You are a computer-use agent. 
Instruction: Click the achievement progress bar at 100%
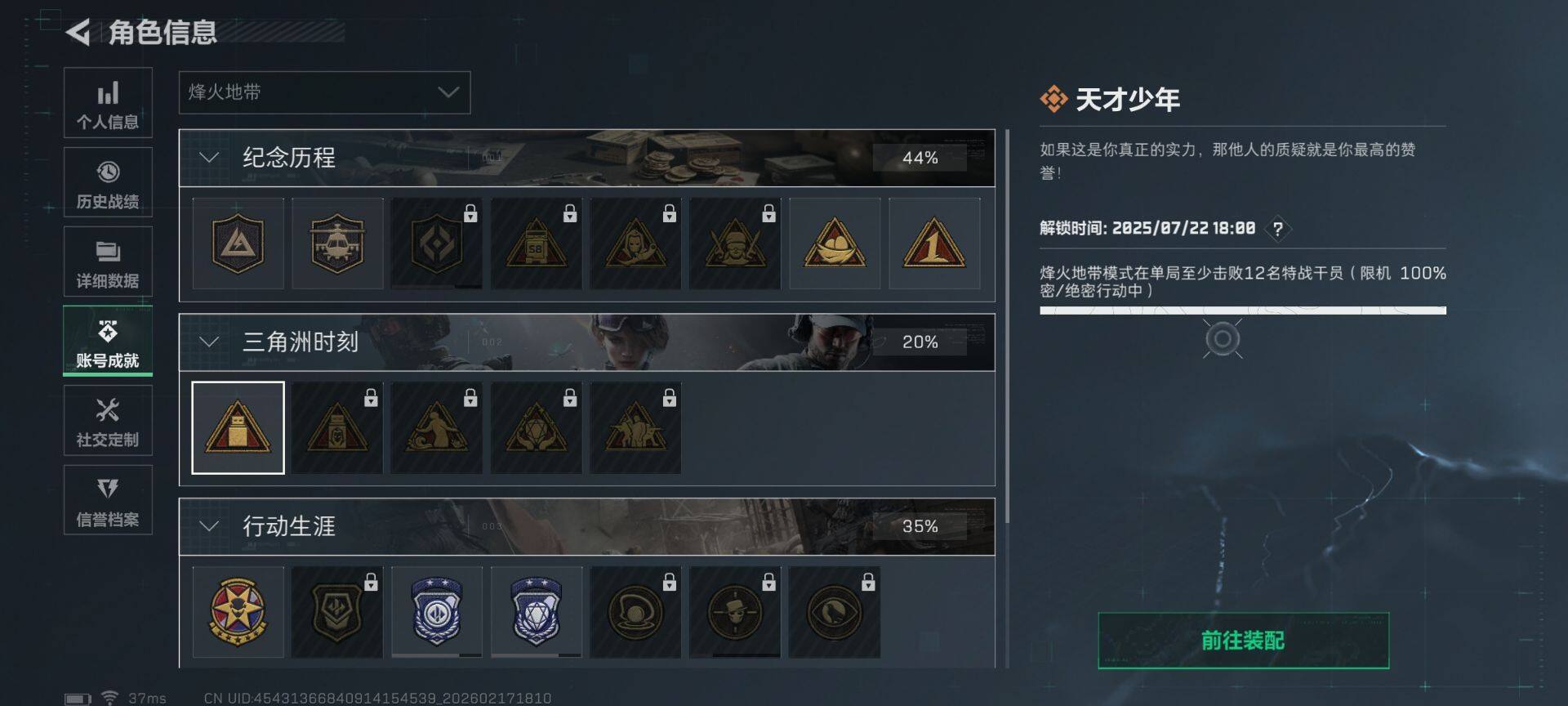coord(1243,311)
